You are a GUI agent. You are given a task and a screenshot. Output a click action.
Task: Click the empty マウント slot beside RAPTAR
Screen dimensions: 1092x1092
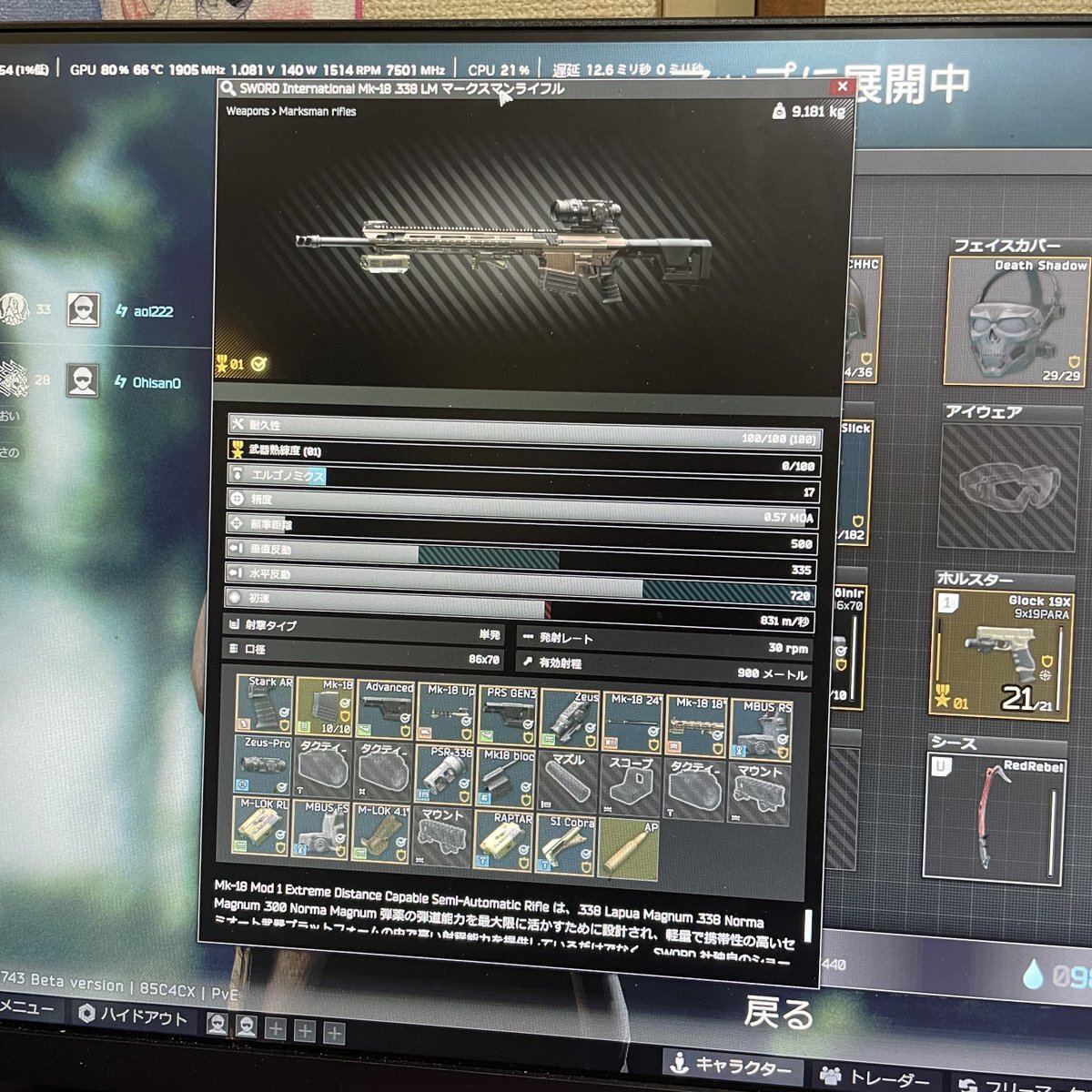pyautogui.click(x=442, y=836)
